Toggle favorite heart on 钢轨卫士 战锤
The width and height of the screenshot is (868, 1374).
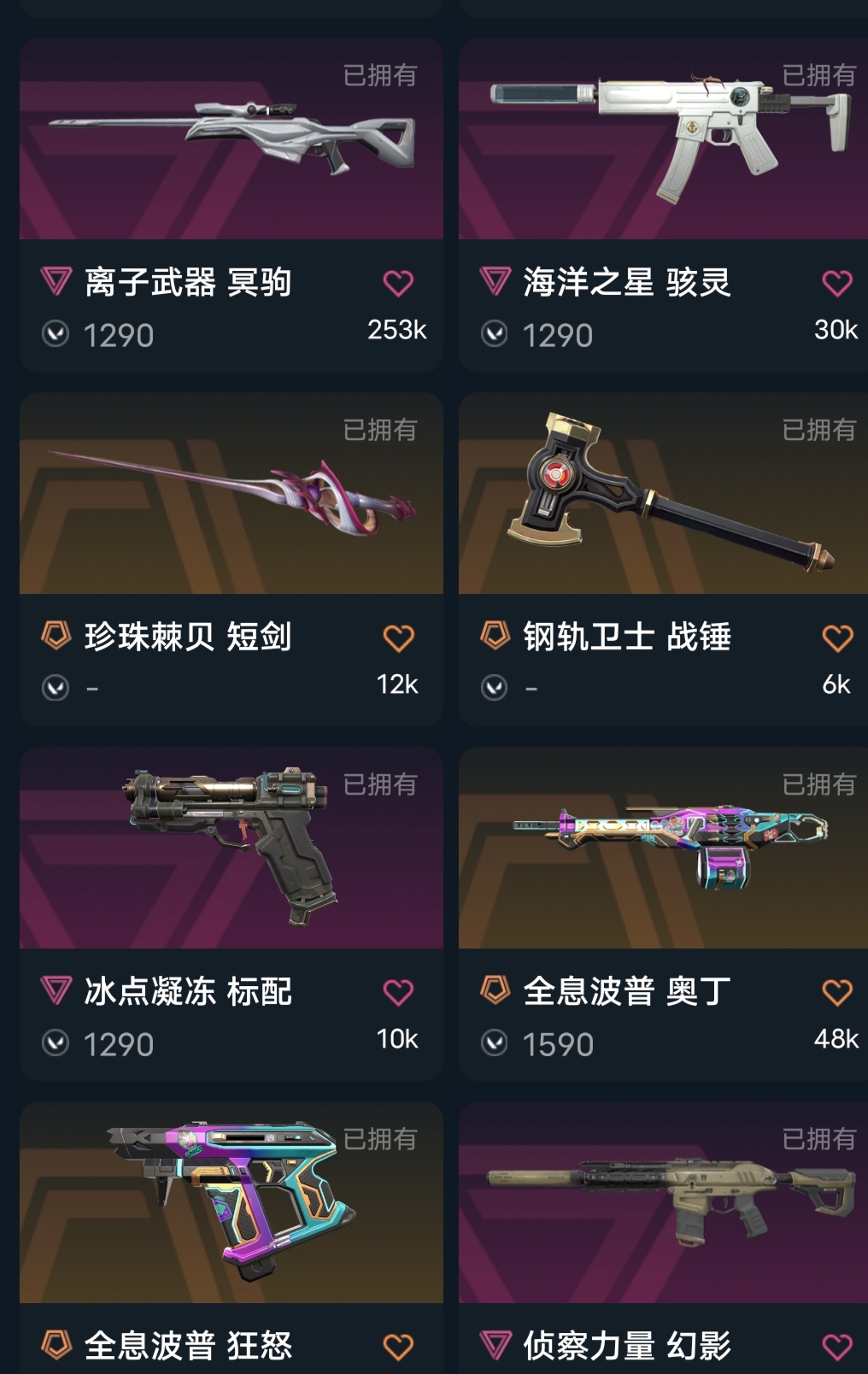(x=837, y=637)
